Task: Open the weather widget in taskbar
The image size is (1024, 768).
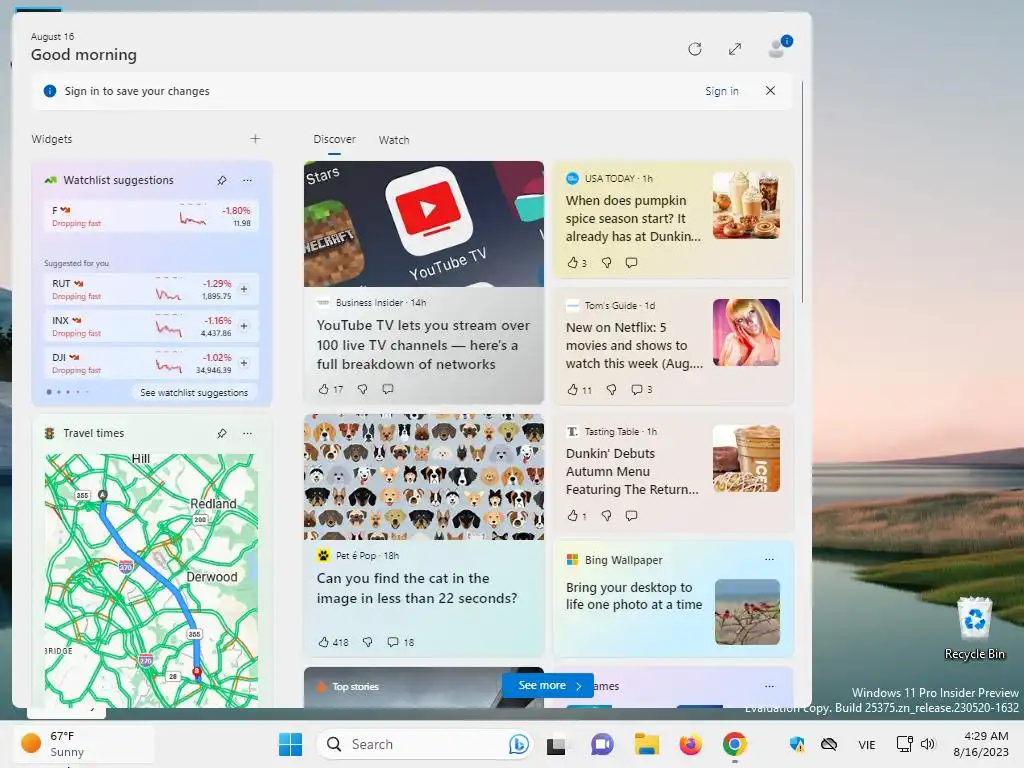Action: pos(83,744)
